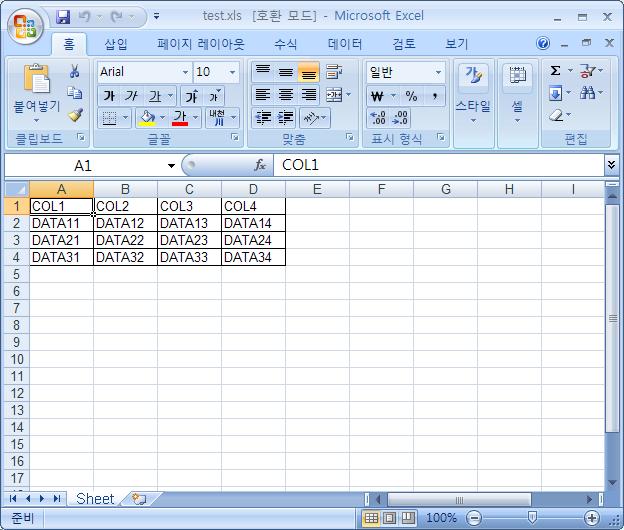This screenshot has height=530, width=624.
Task: Click the Merge and Center icon
Action: tap(332, 95)
